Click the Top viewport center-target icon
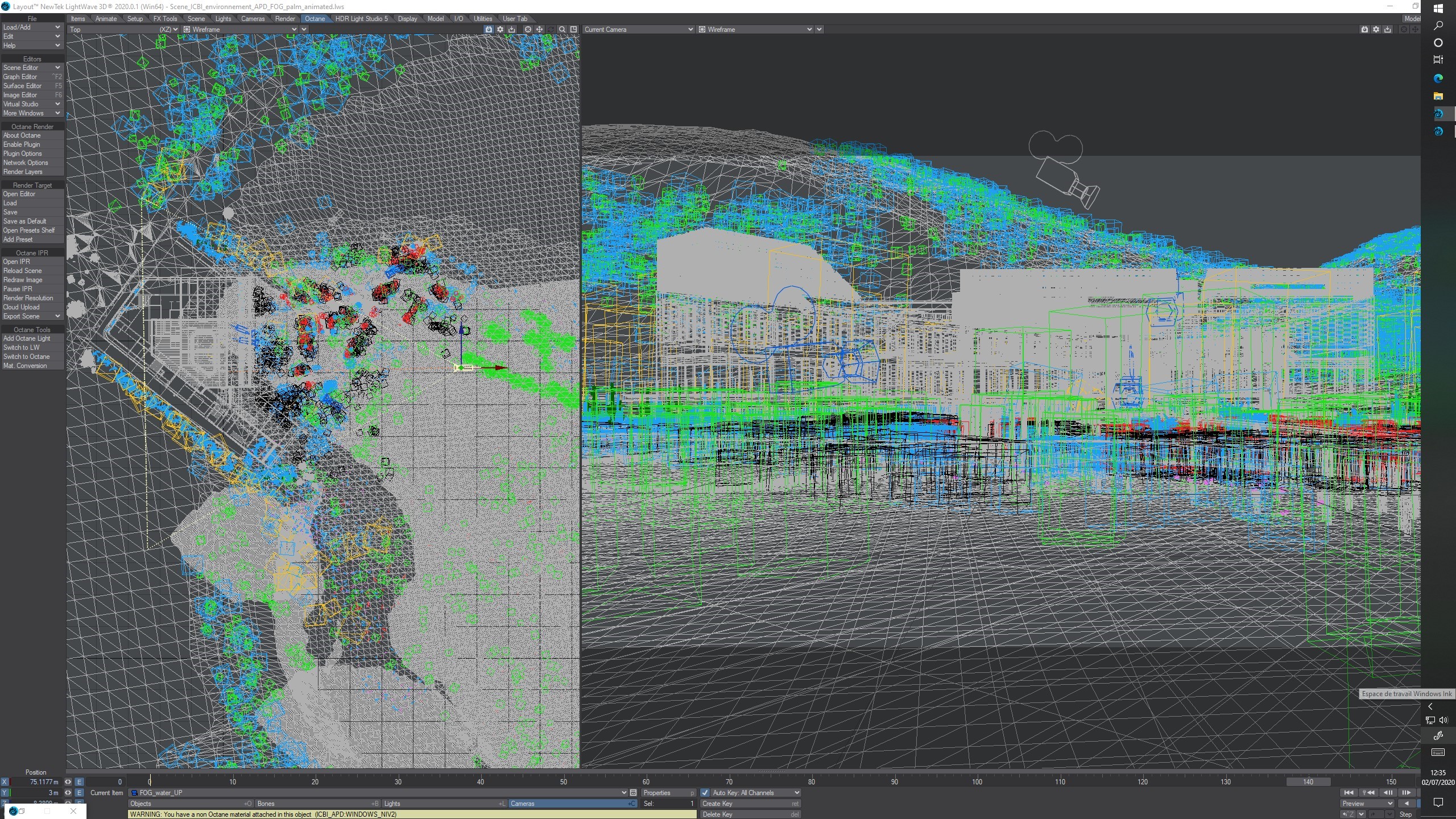 coord(528,30)
